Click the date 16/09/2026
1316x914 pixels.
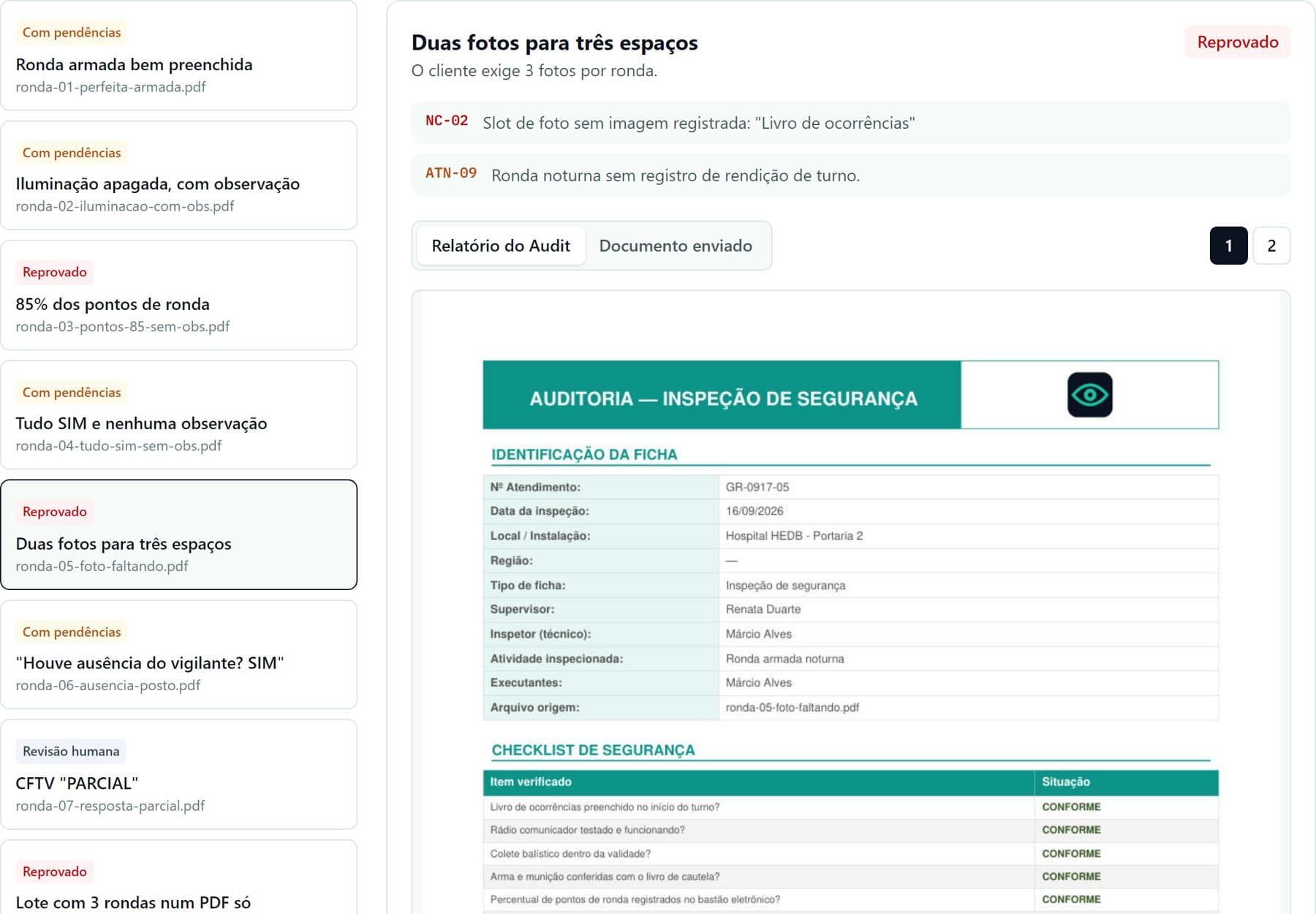[755, 511]
